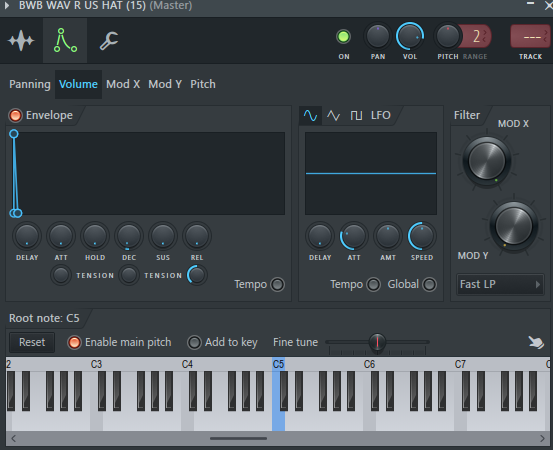Click the hand icon beside Fine tune

[536, 342]
